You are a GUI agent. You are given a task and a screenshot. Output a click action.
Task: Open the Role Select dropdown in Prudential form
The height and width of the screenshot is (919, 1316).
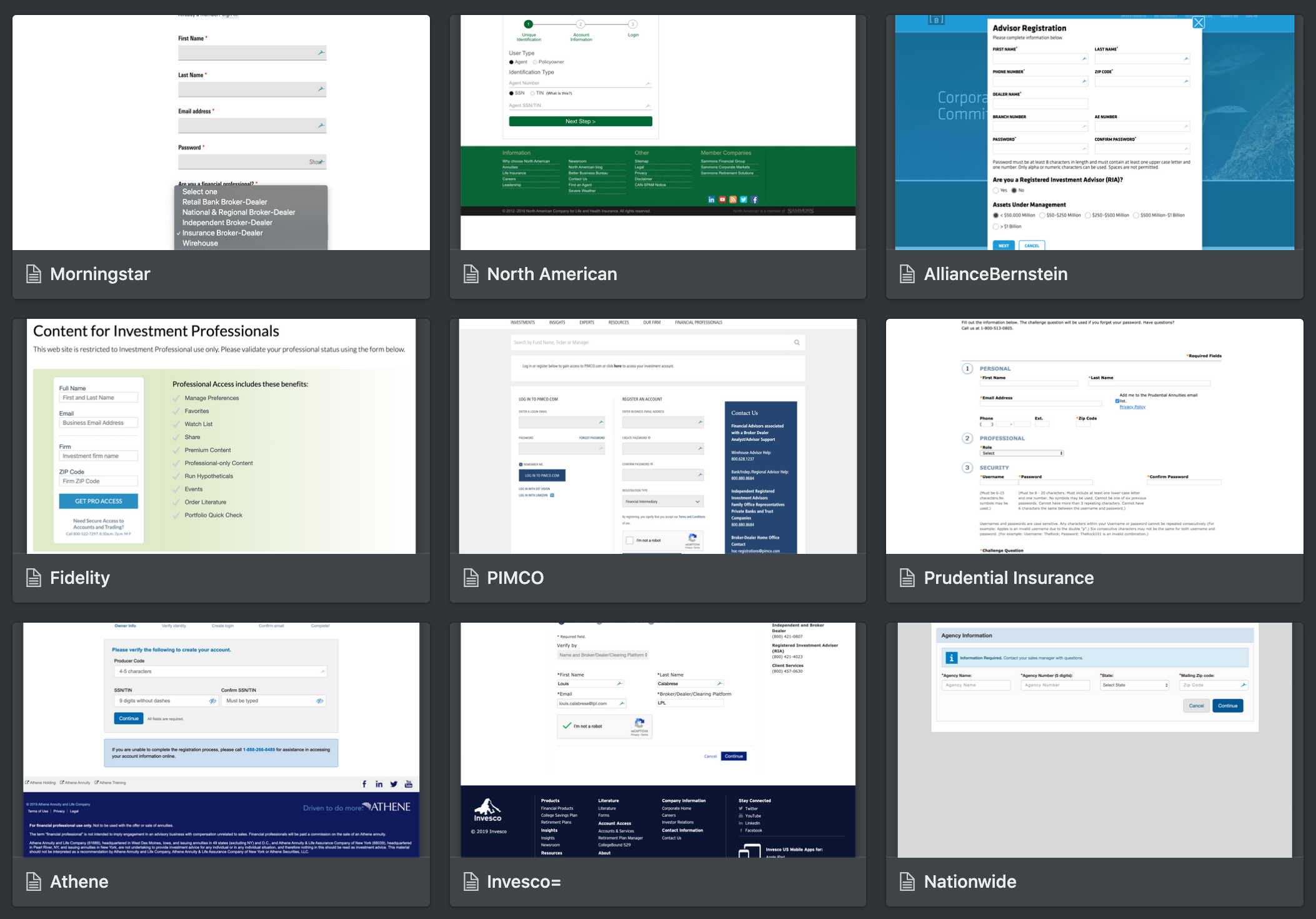[x=1022, y=453]
